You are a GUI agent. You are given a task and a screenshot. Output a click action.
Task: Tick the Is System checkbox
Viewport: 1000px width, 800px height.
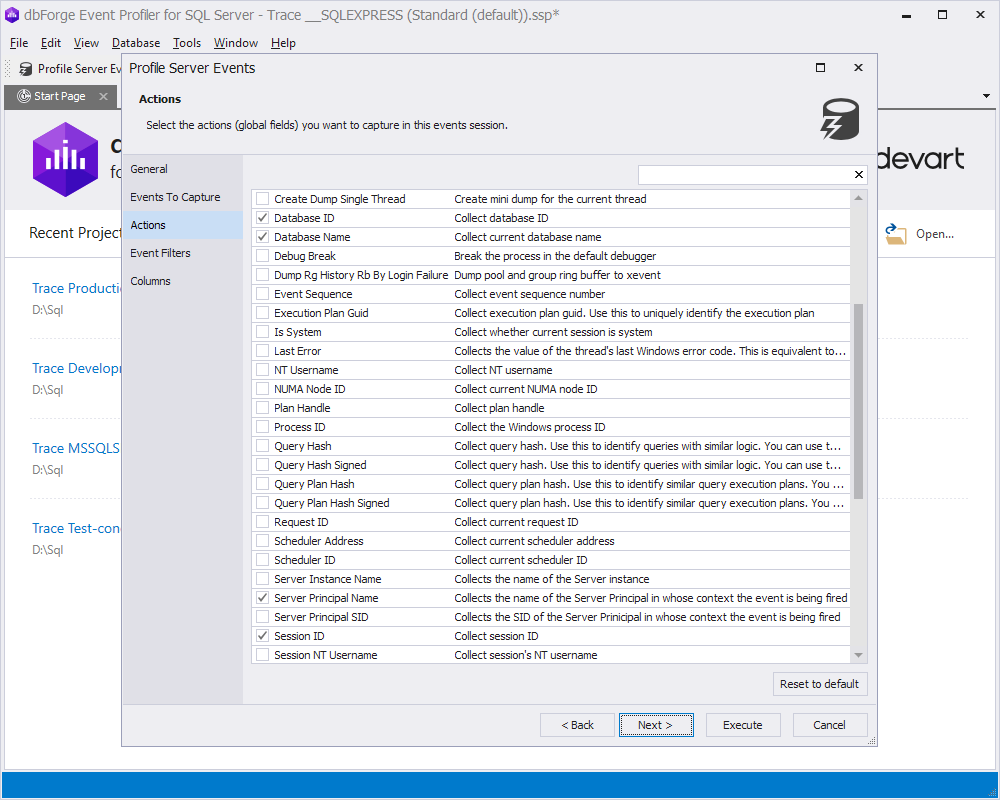[x=262, y=332]
